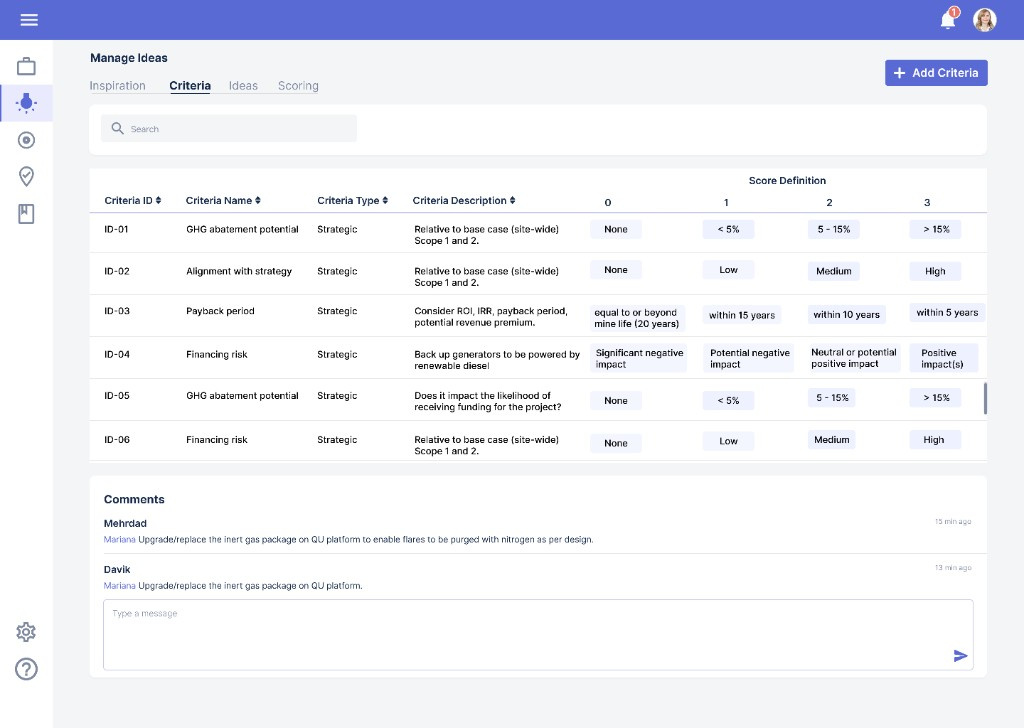
Task: Click 'Low' score chip in ID-02 row
Action: tap(728, 270)
